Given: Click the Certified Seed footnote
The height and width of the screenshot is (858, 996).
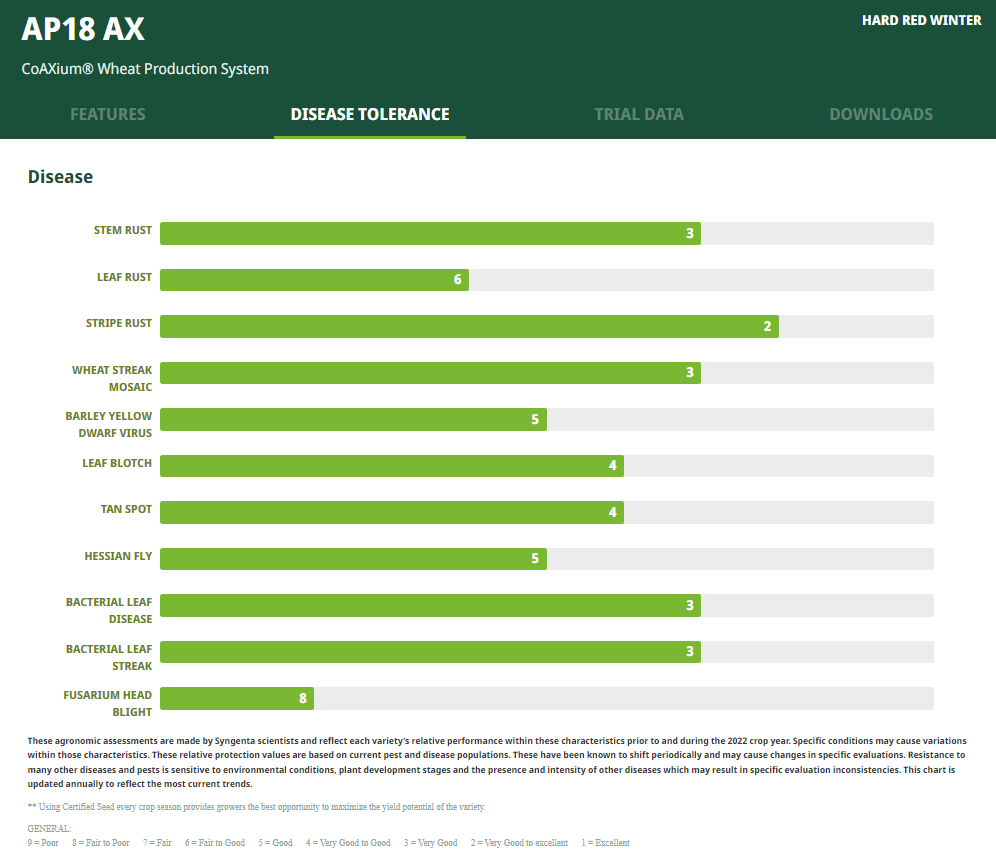Looking at the screenshot, I should click(256, 807).
